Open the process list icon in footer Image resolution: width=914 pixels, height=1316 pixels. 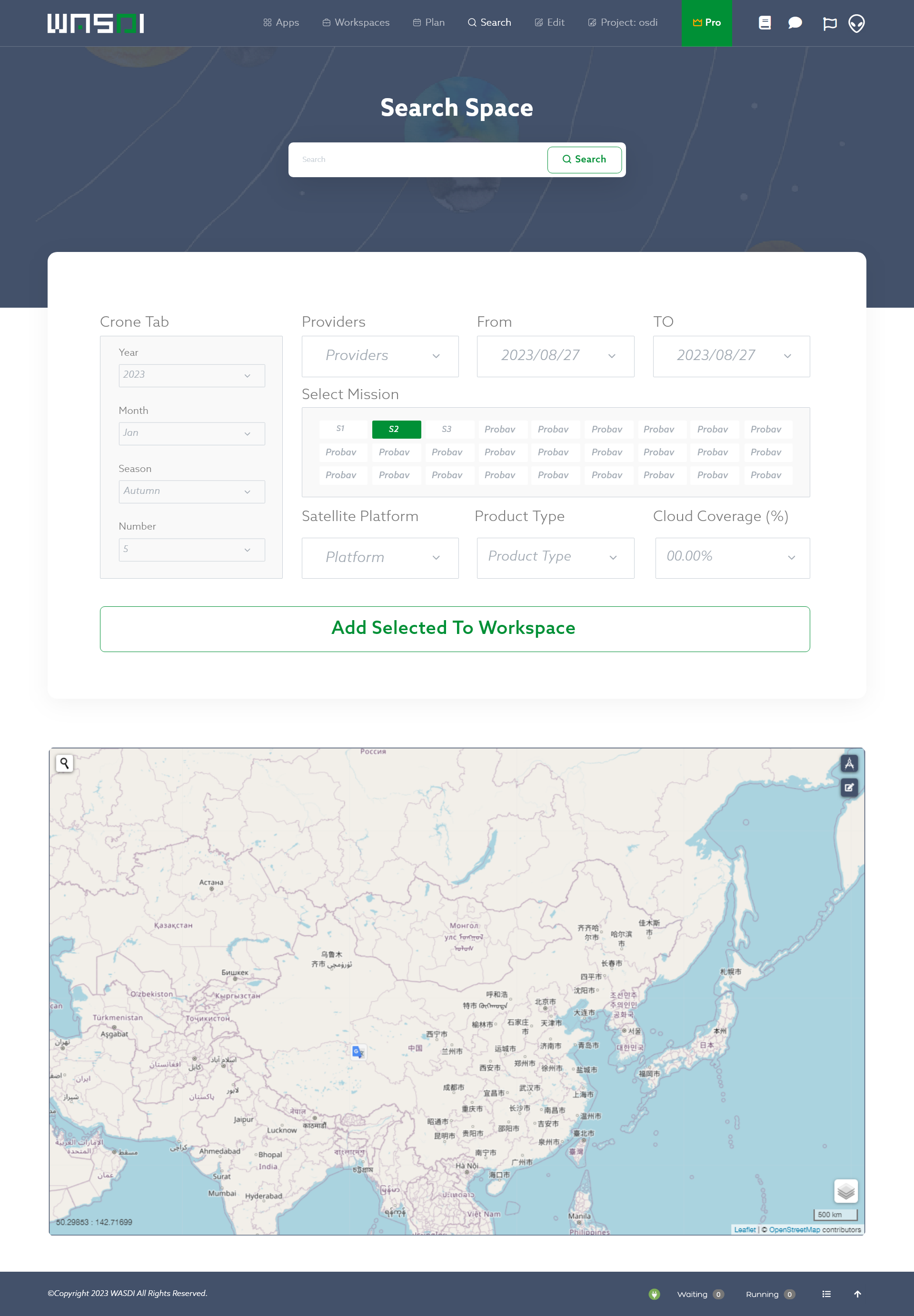coord(826,1294)
